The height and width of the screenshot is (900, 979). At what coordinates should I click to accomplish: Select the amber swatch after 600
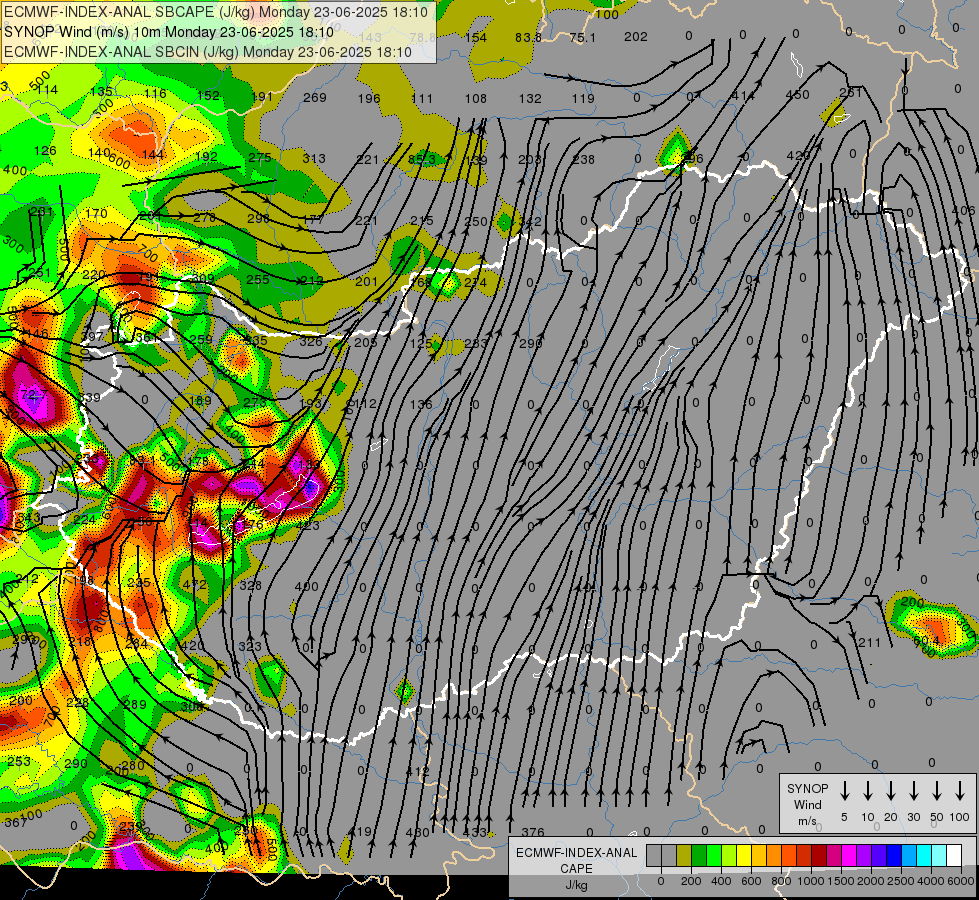tap(759, 856)
